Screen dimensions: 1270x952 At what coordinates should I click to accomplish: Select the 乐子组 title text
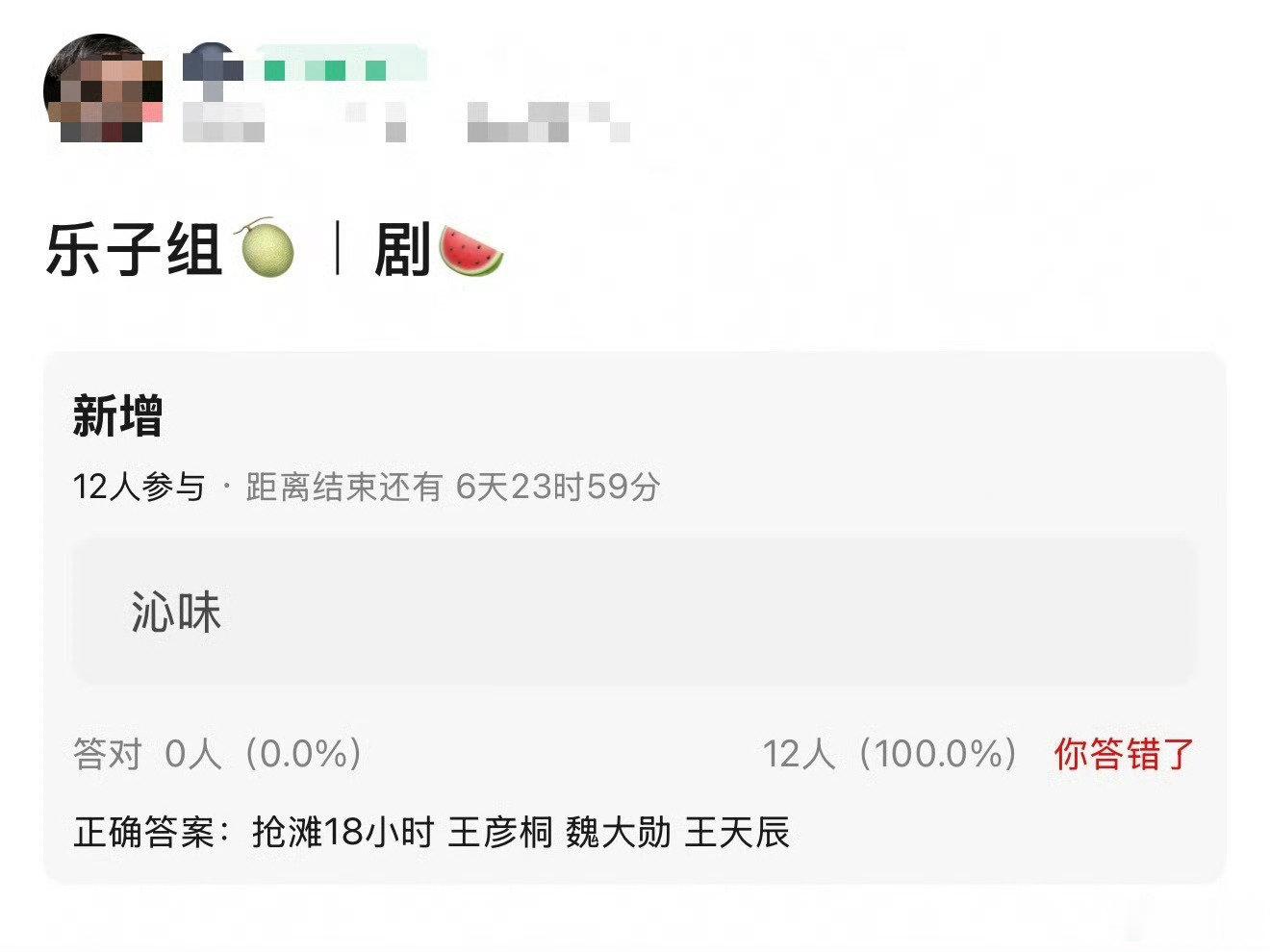click(x=134, y=249)
